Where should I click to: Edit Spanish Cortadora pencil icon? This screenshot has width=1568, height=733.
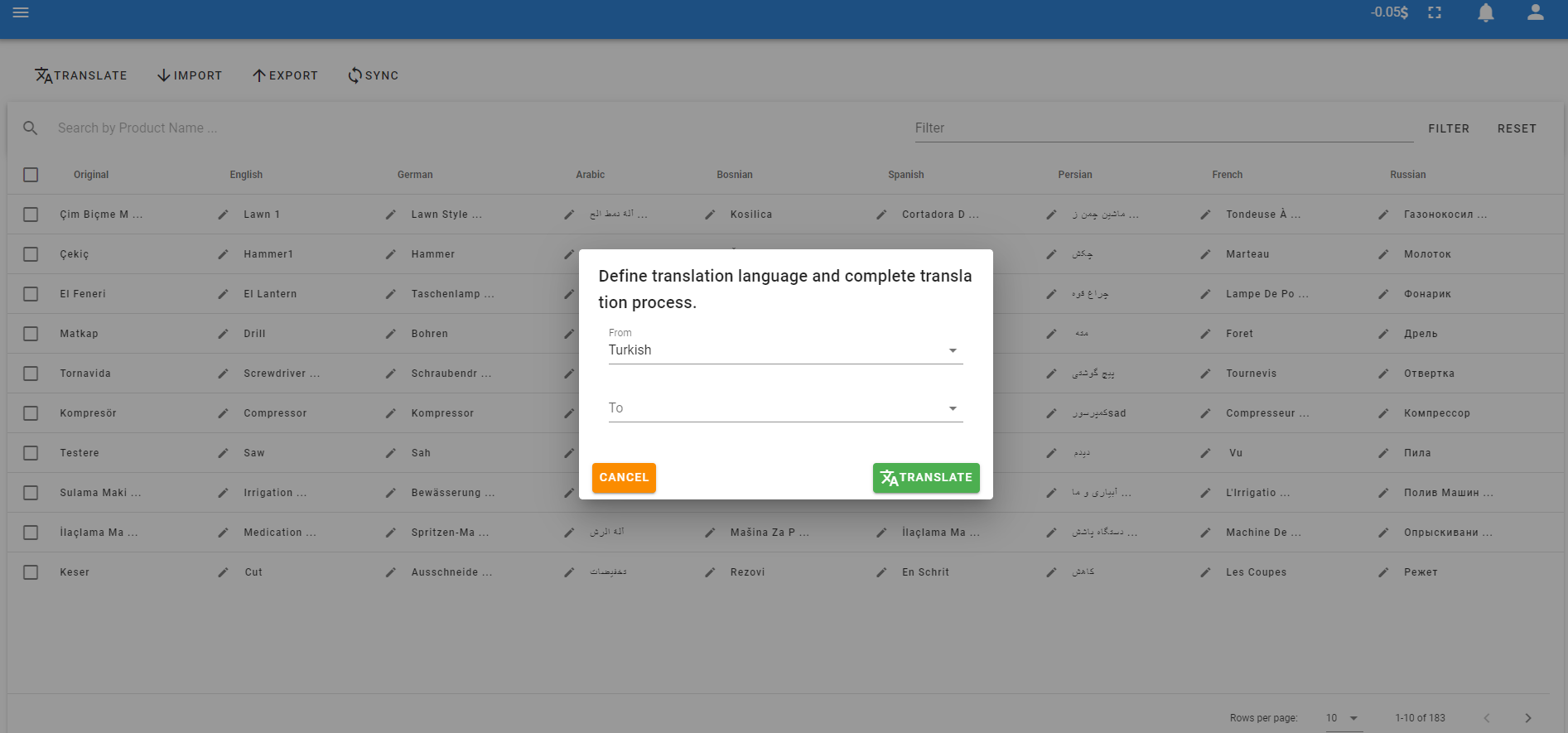[x=881, y=215]
